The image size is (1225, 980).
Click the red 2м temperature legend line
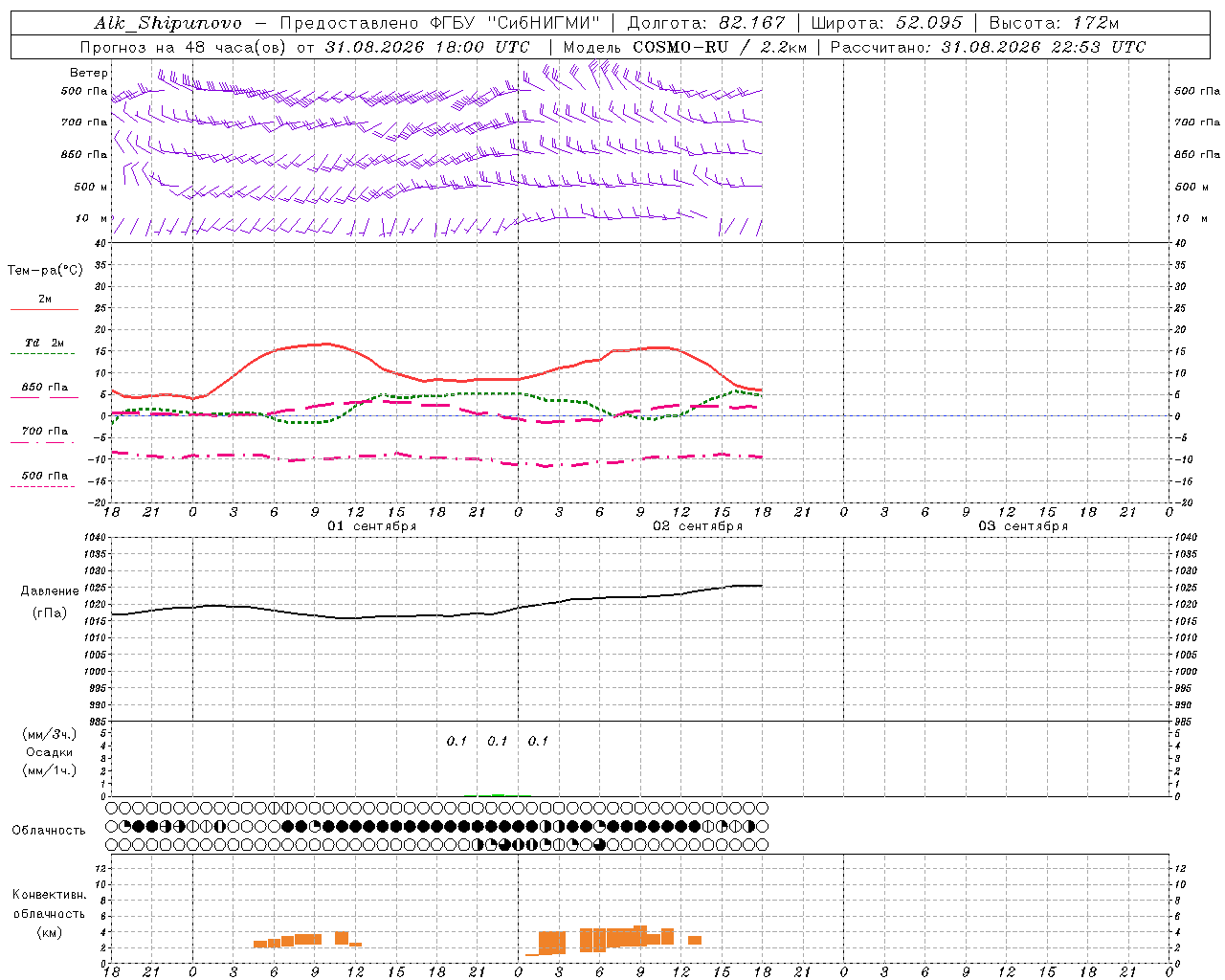pos(44,309)
